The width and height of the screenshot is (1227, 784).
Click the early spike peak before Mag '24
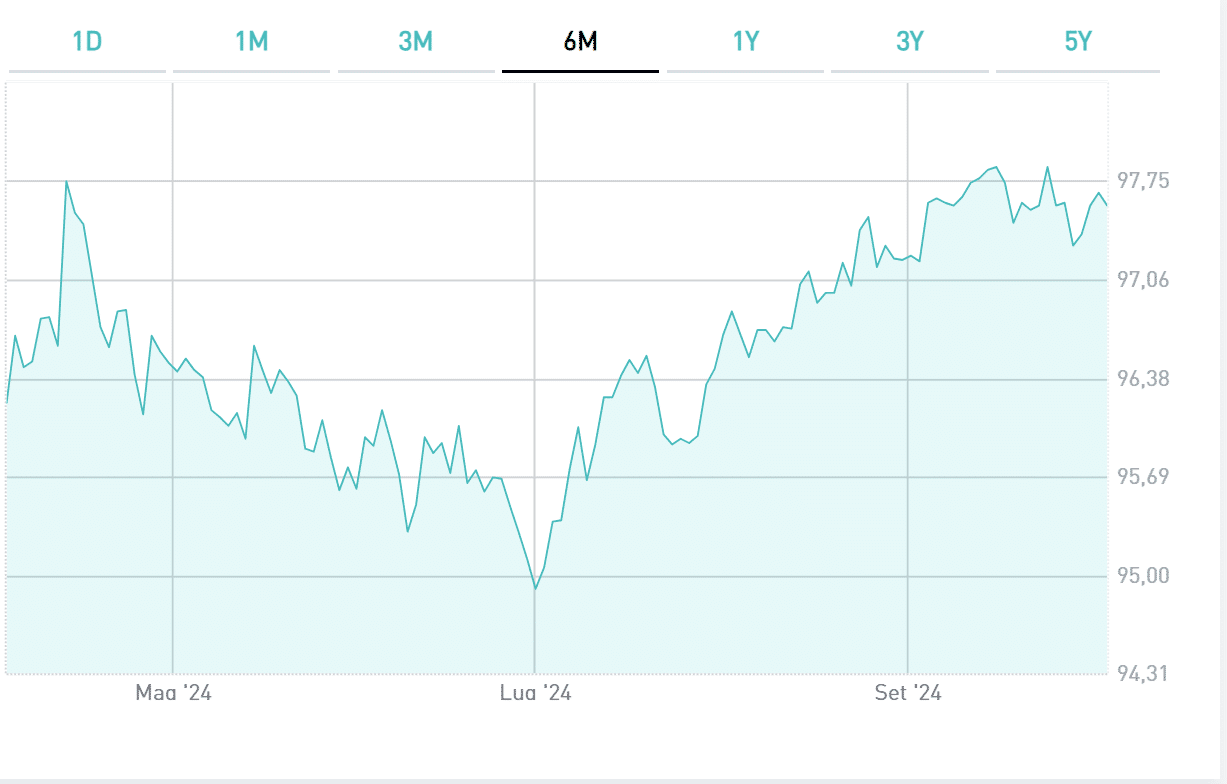click(66, 181)
